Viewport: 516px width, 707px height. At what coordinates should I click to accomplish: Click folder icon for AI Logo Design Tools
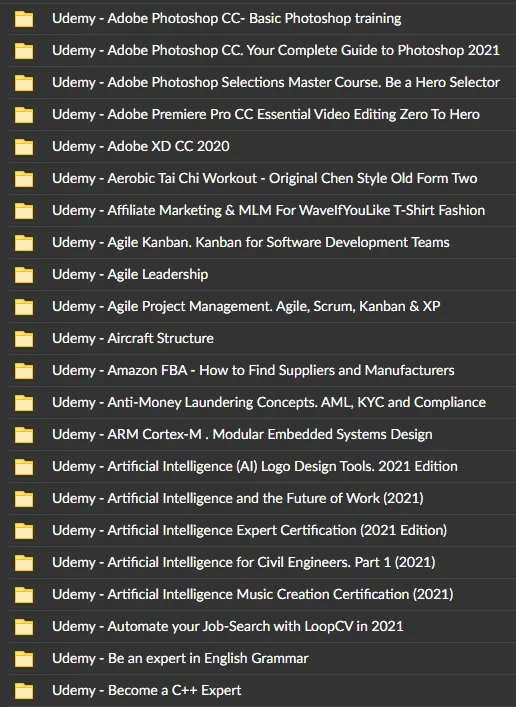pyautogui.click(x=24, y=467)
